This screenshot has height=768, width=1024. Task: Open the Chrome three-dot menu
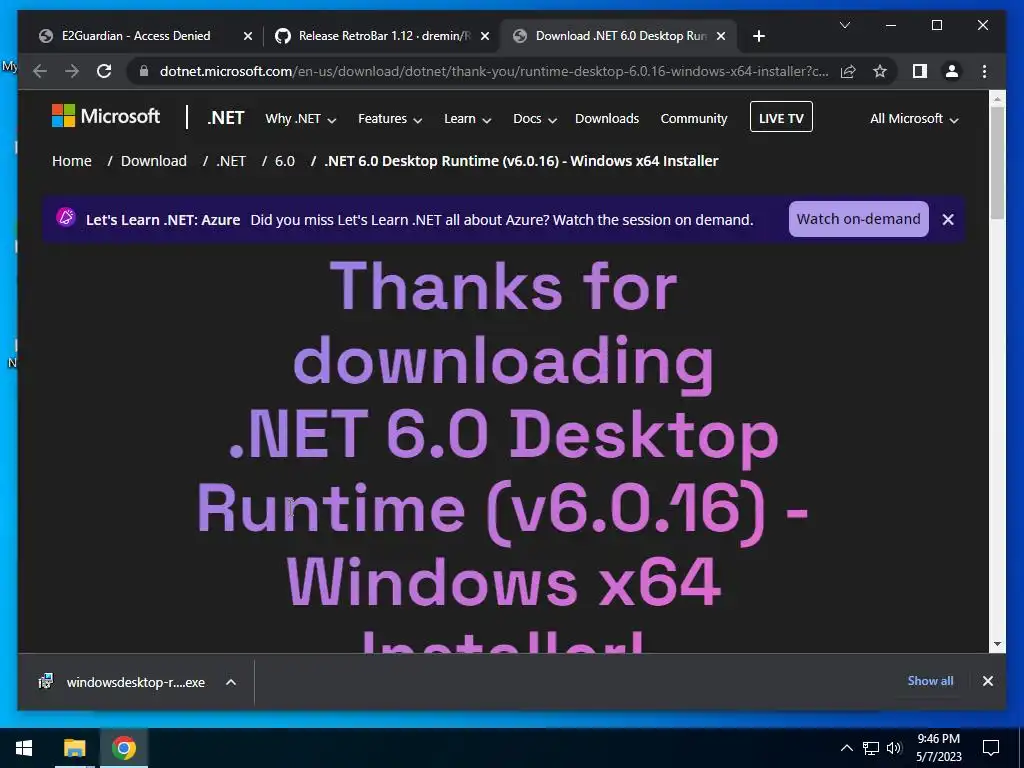(x=984, y=71)
